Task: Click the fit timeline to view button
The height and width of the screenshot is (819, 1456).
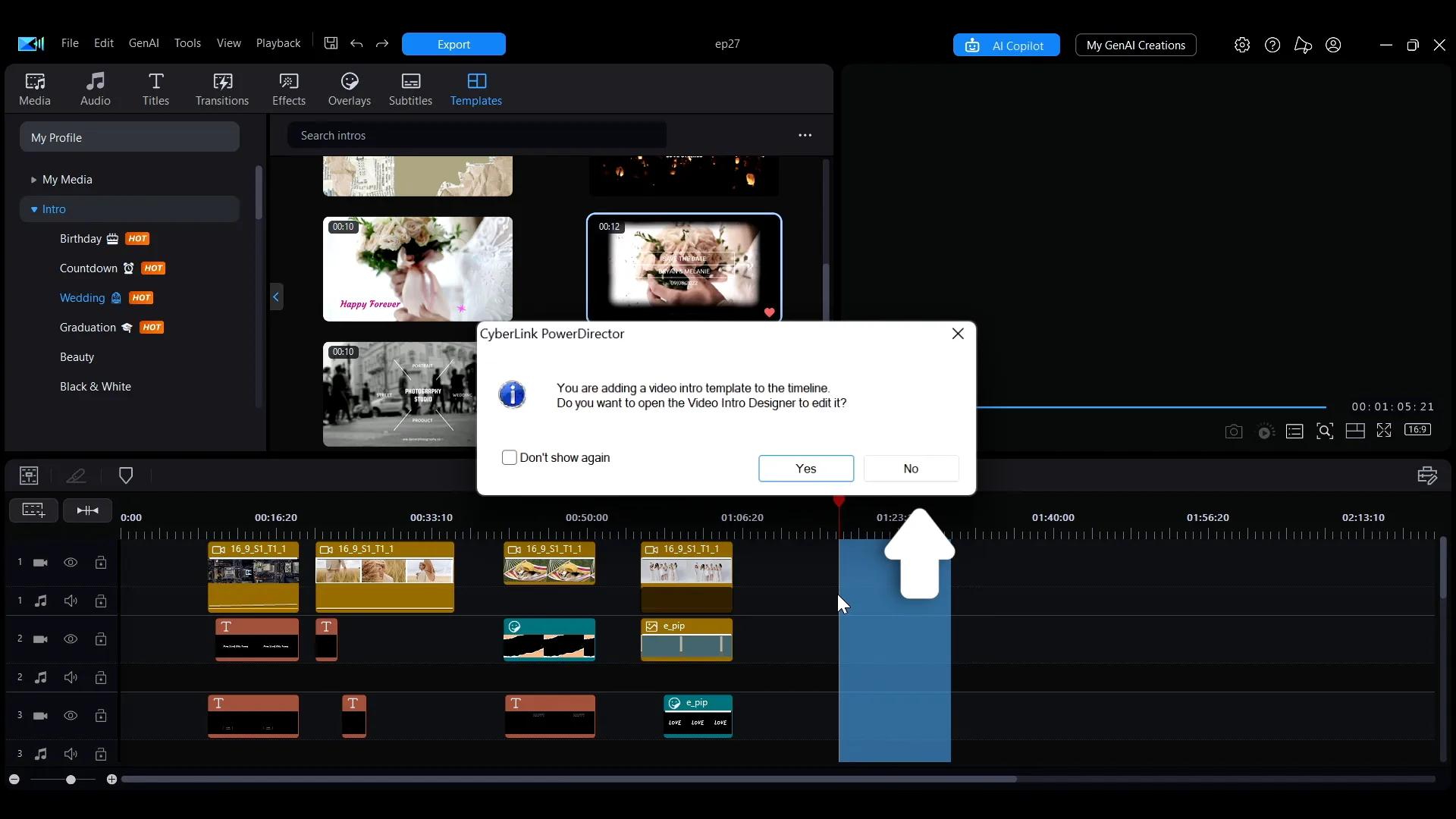Action: 87,510
